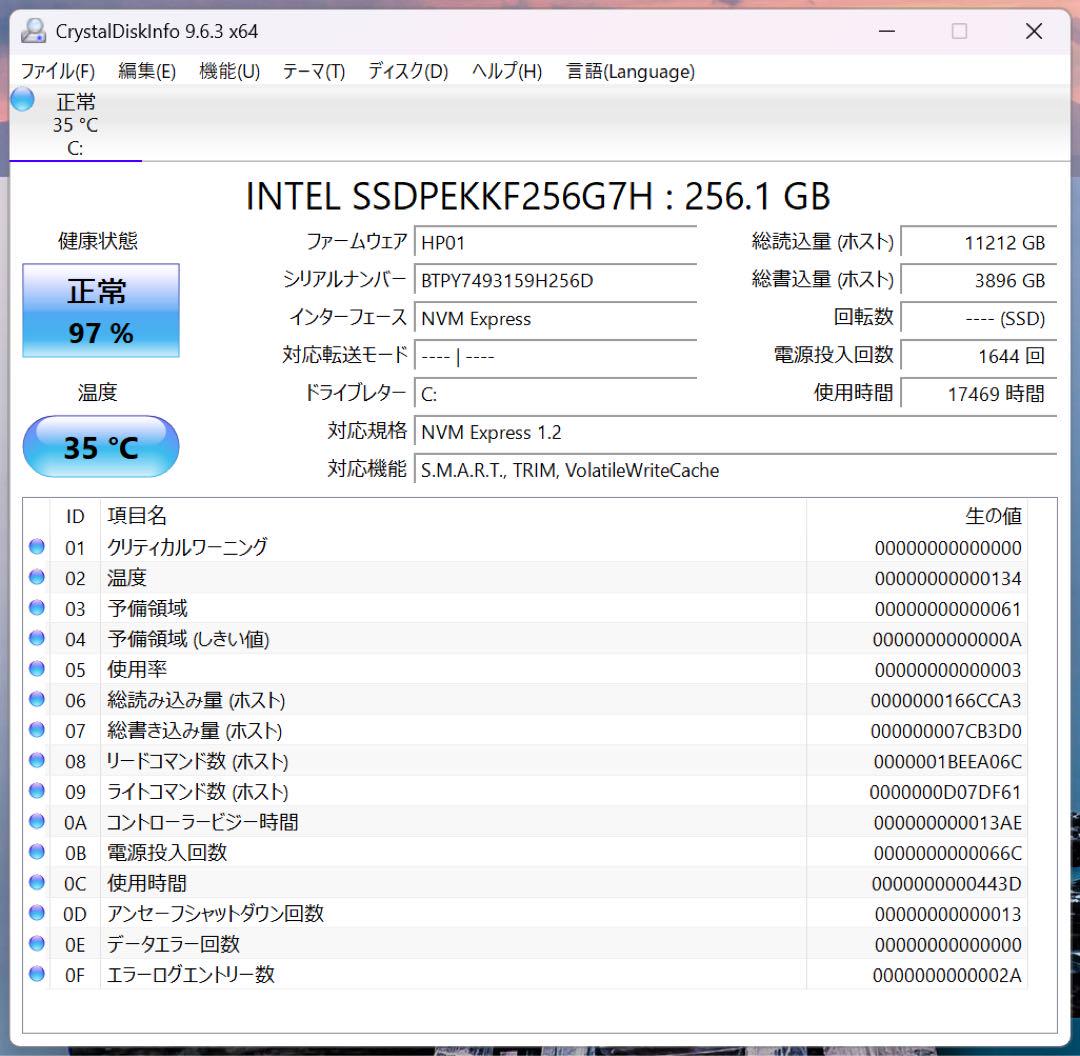Click raw value 0000000000443D
1080x1056 pixels.
point(946,883)
